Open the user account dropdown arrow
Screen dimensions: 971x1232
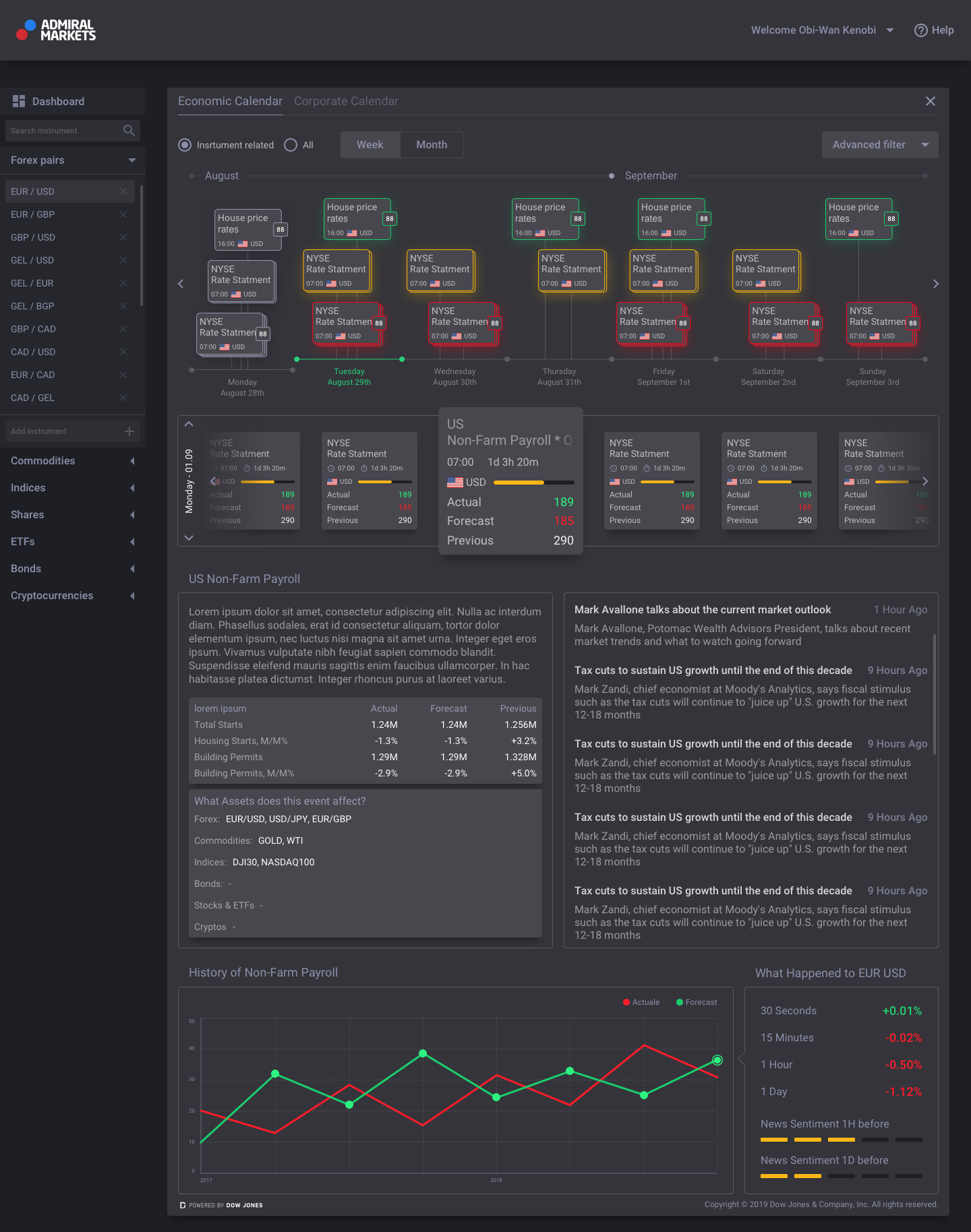tap(890, 30)
